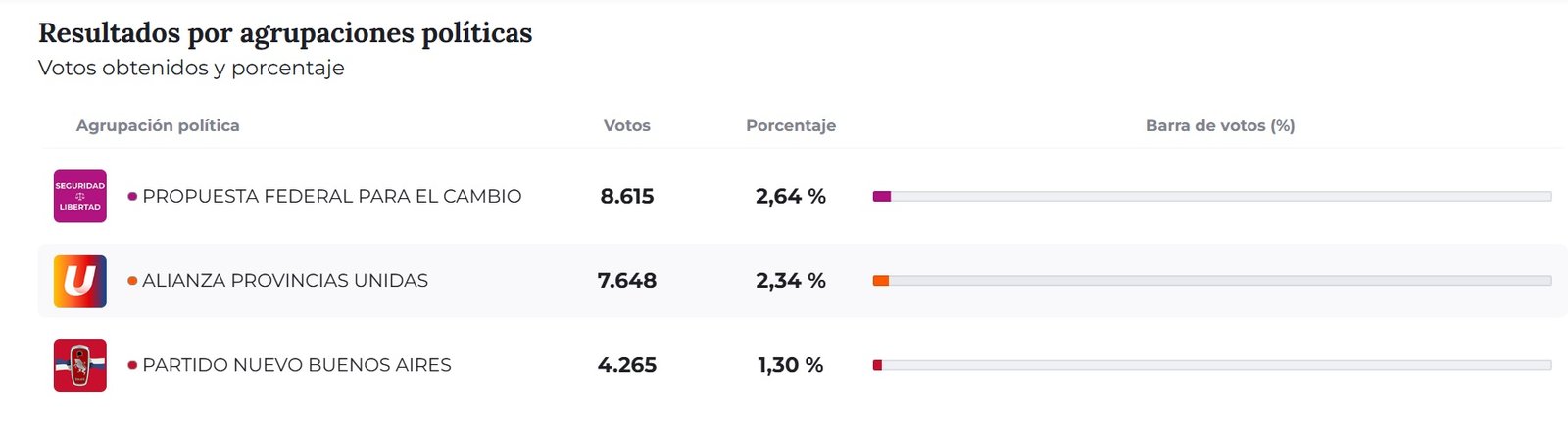
Task: Select the PARTIDO NUEVO BUENOS AIRES name
Action: tap(297, 365)
